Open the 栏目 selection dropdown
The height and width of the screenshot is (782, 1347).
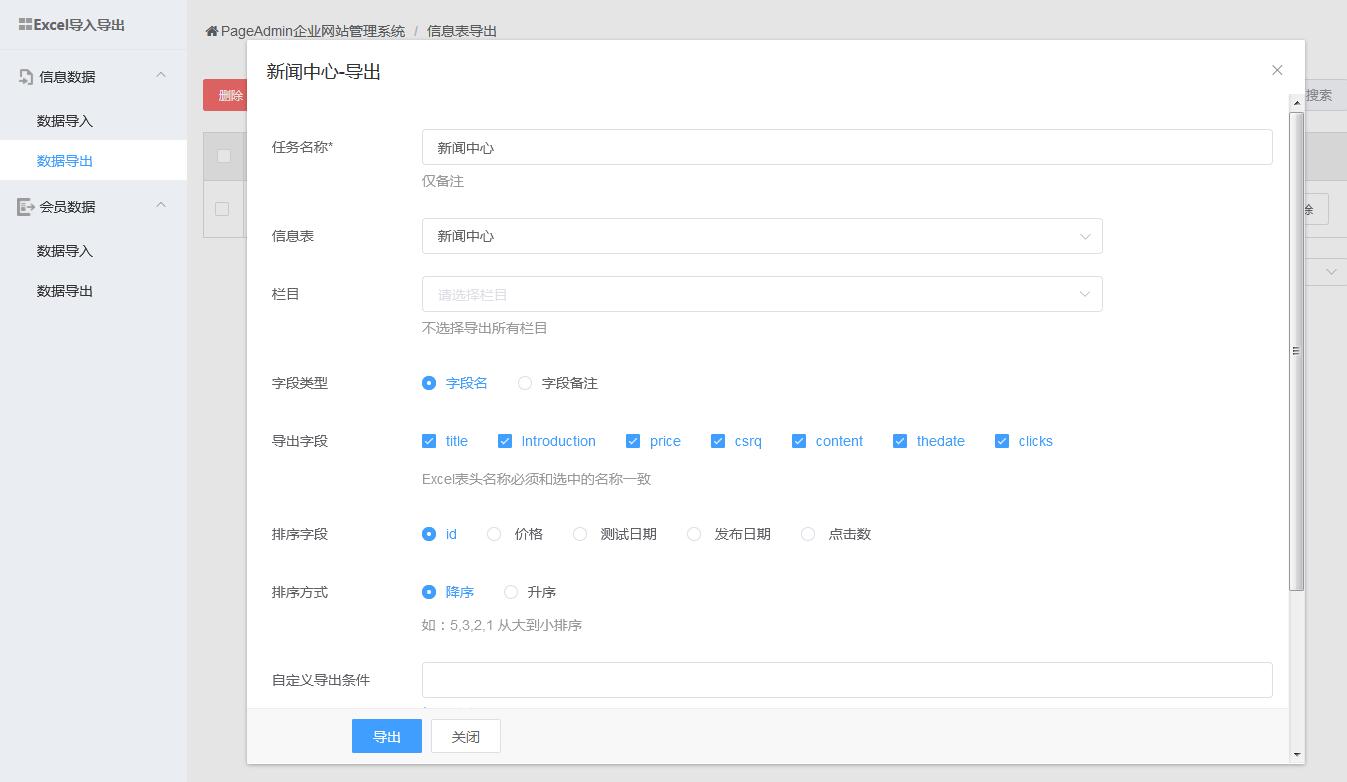(x=761, y=294)
